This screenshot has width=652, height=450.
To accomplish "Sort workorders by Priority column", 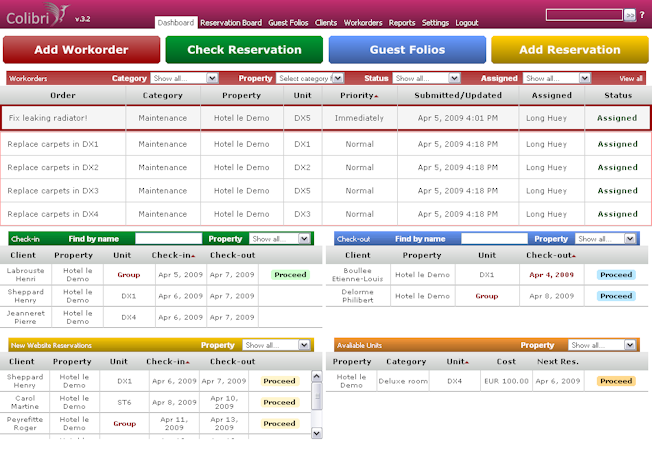I will click(359, 95).
